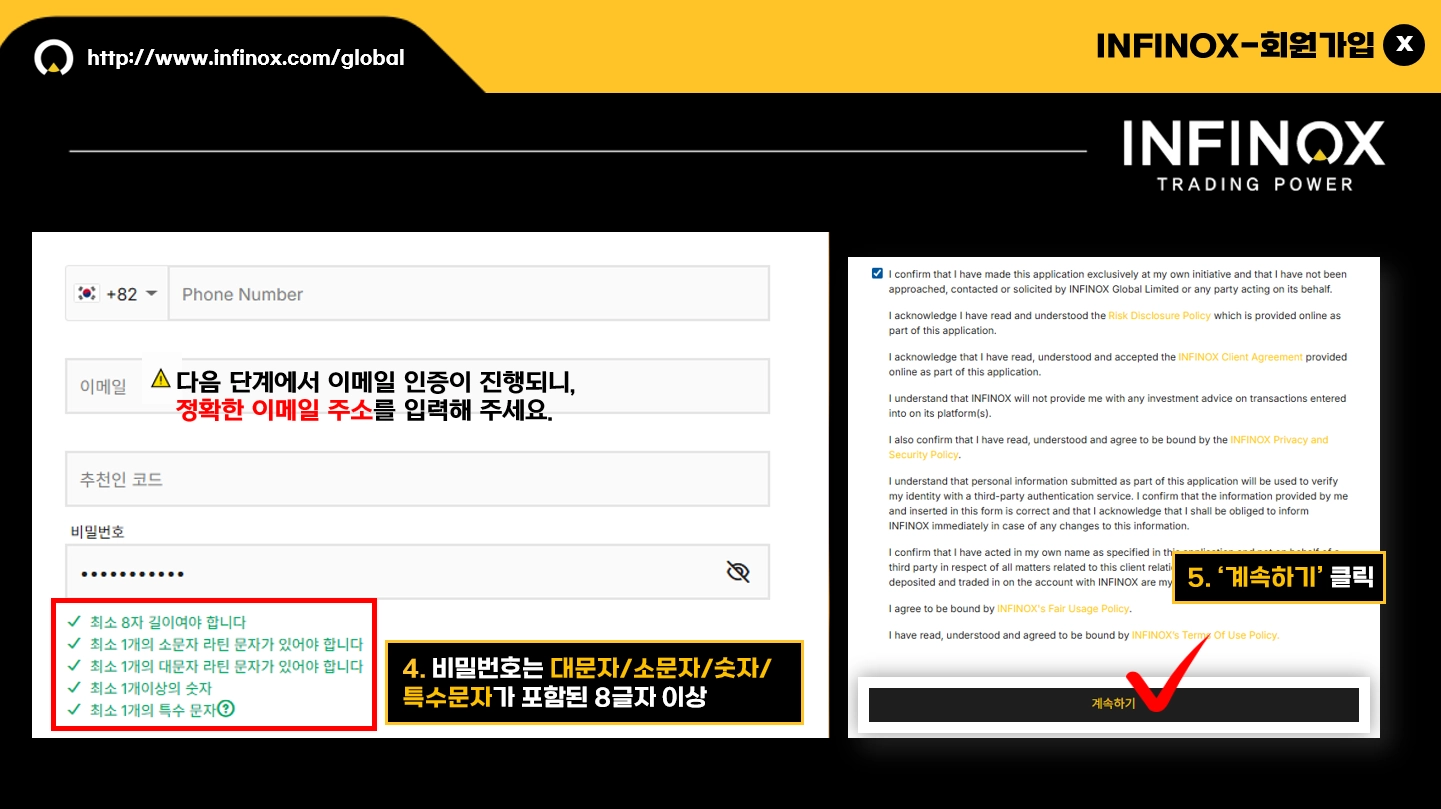This screenshot has width=1441, height=809.
Task: Click the 'I confirm that I have made this application' paragraph
Action: point(1118,281)
